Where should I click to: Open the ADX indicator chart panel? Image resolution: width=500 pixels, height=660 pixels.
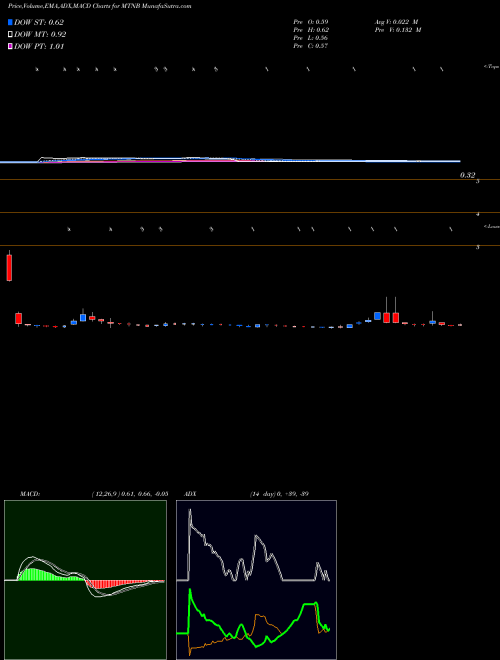pos(256,580)
